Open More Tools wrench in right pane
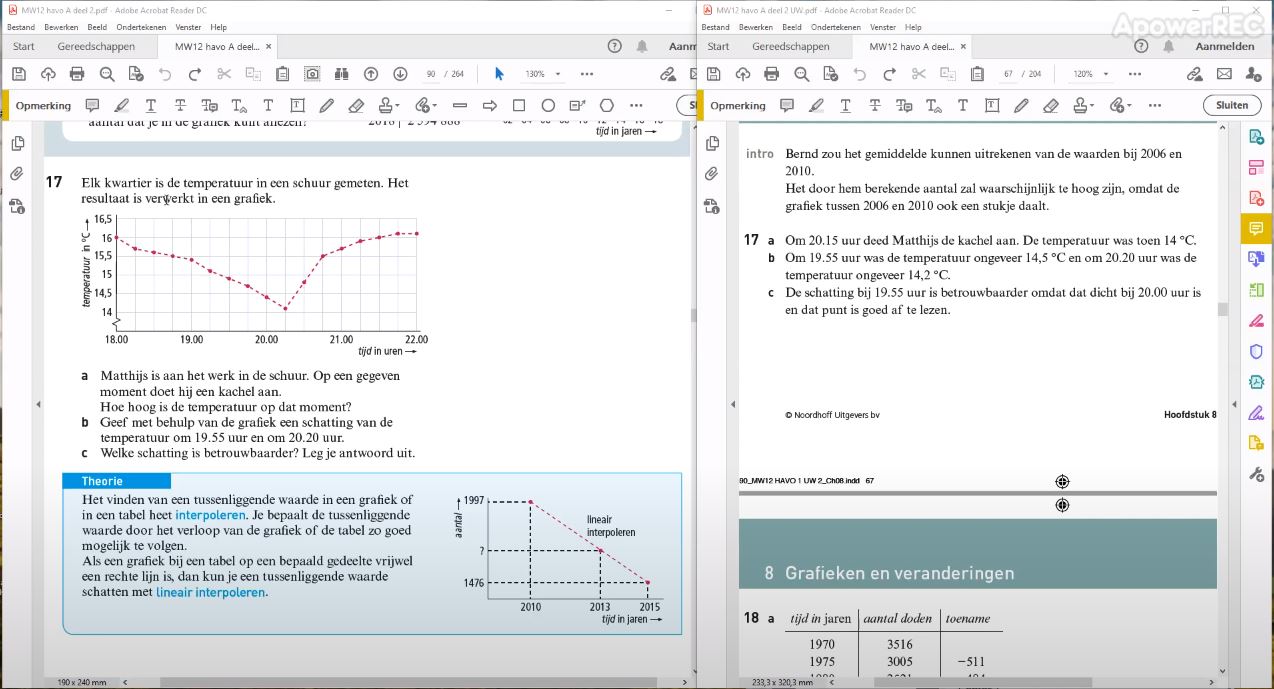The height and width of the screenshot is (689, 1274). point(1257,474)
